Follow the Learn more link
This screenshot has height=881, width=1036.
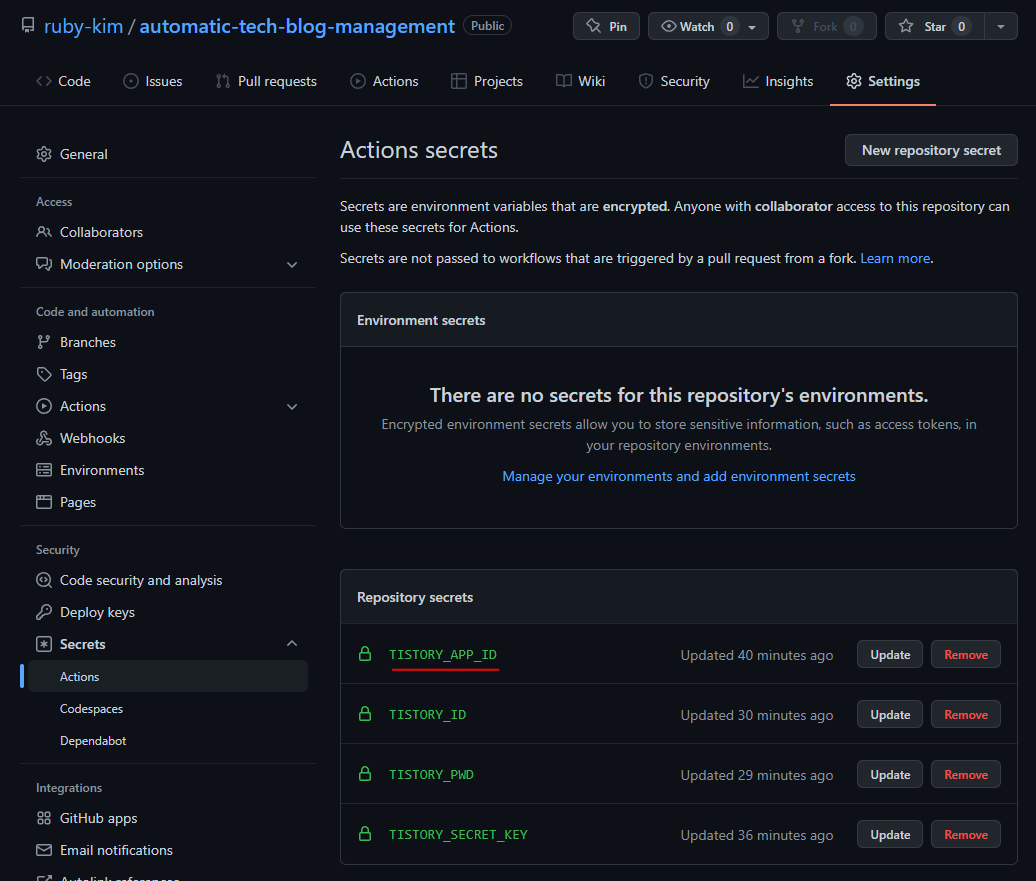[x=895, y=258]
